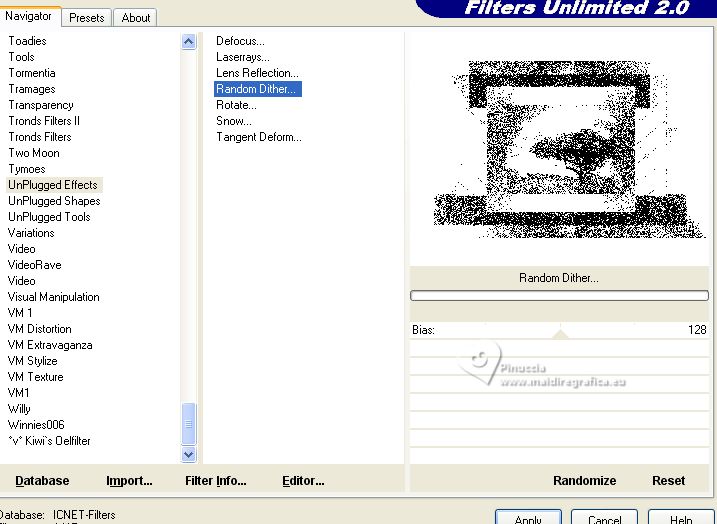Open the Help button
The width and height of the screenshot is (717, 524).
681,517
